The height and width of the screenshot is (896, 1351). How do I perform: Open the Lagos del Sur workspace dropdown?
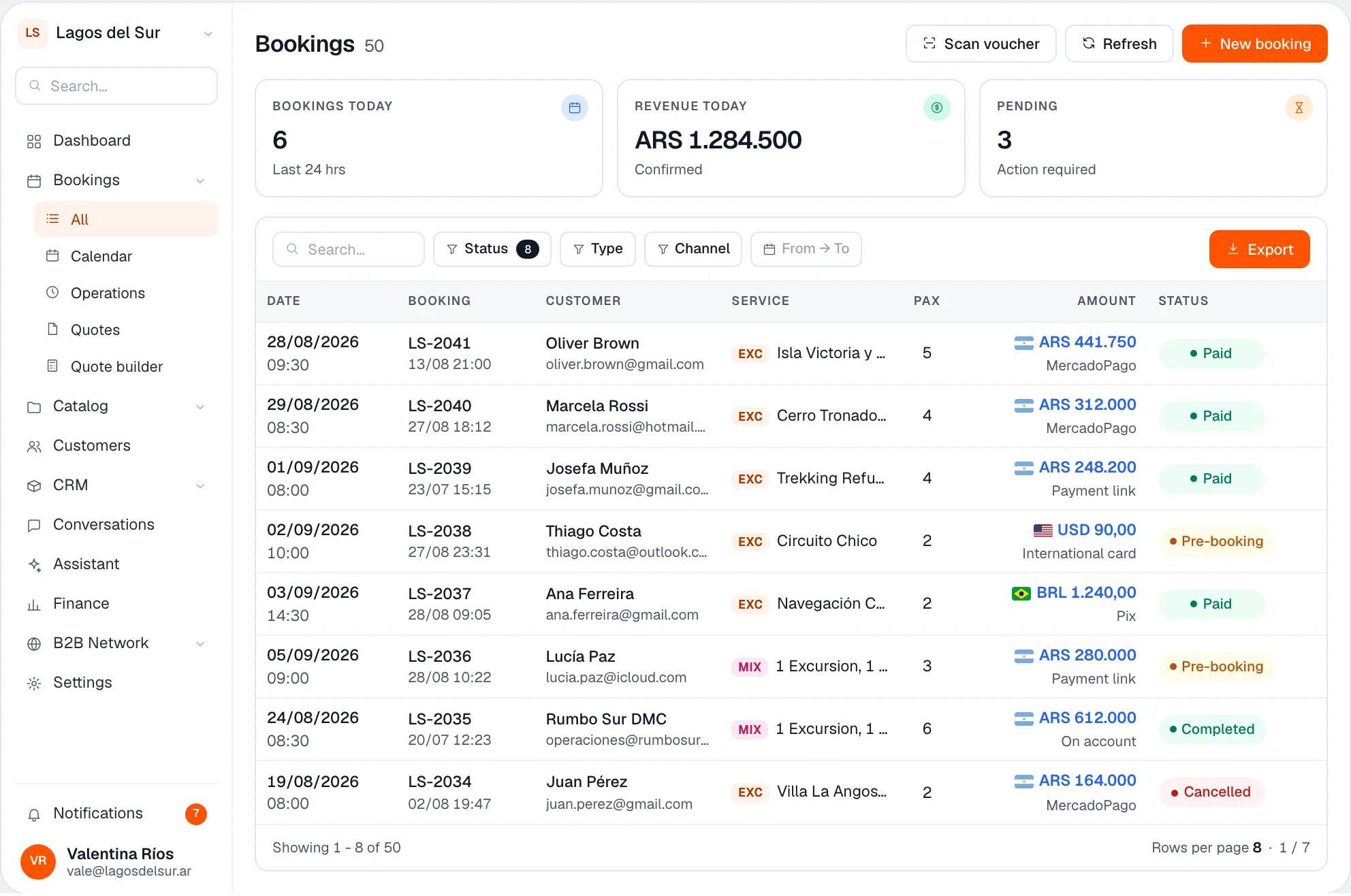click(208, 33)
